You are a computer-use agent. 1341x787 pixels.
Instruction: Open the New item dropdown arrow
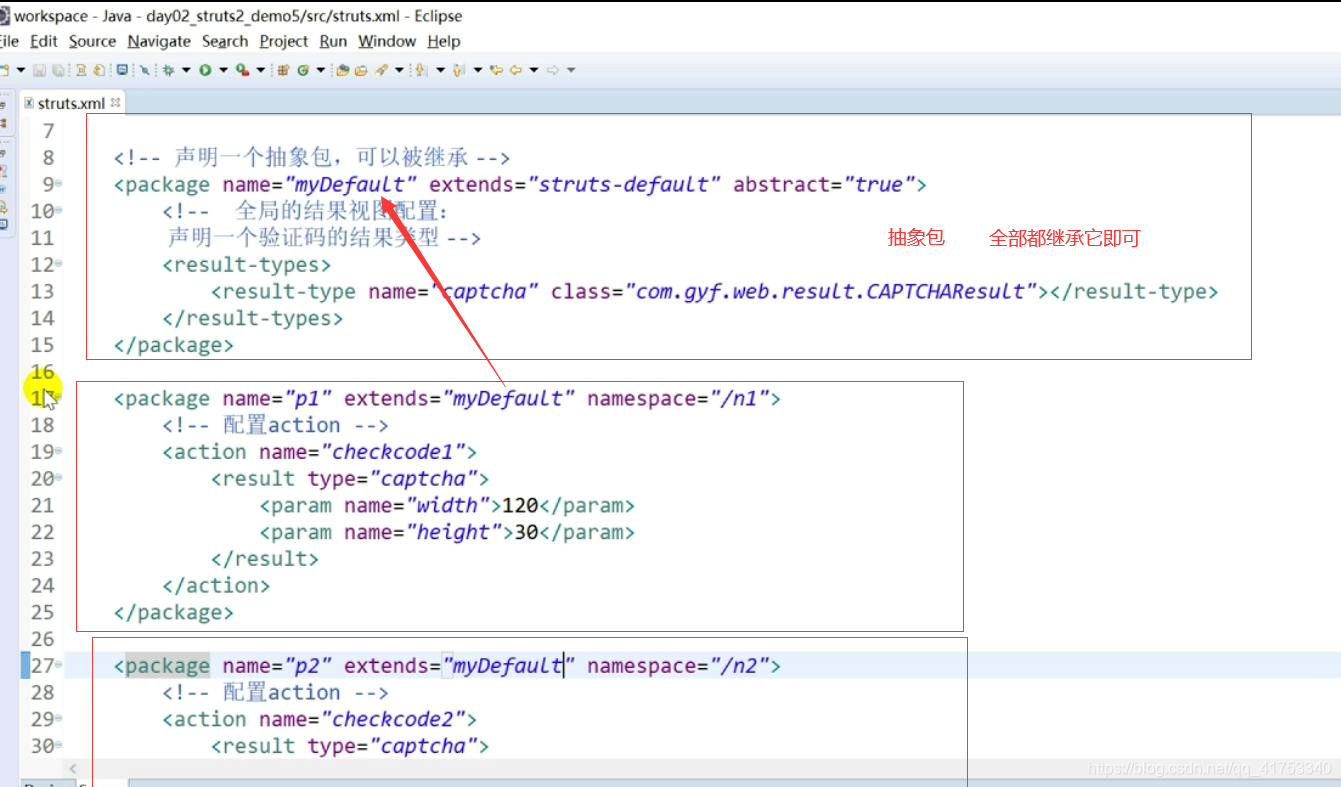[21, 70]
